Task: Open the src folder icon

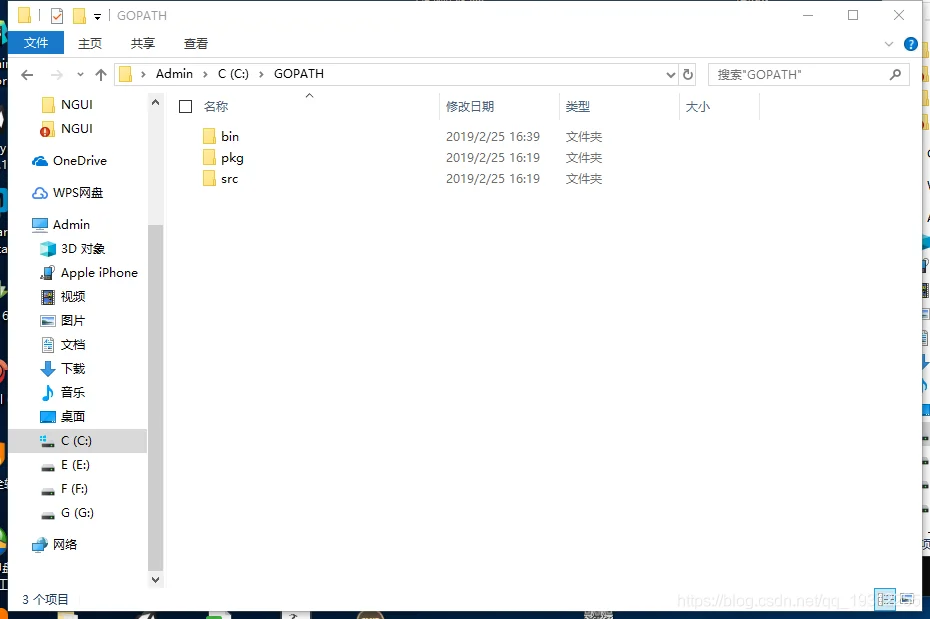Action: click(209, 178)
